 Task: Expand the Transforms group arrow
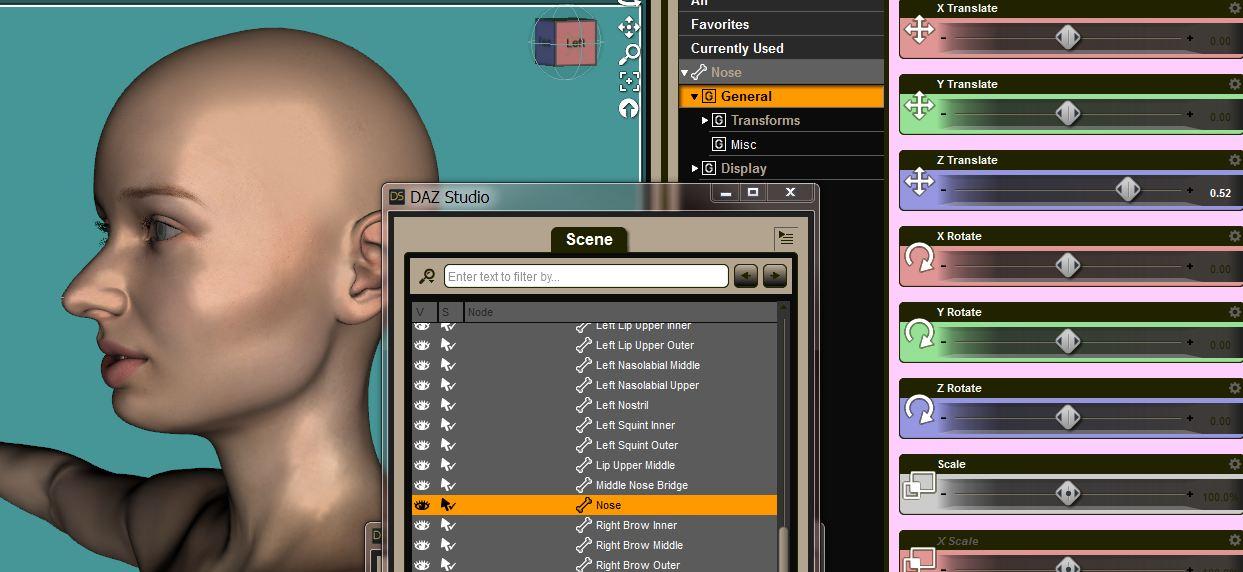click(x=705, y=120)
